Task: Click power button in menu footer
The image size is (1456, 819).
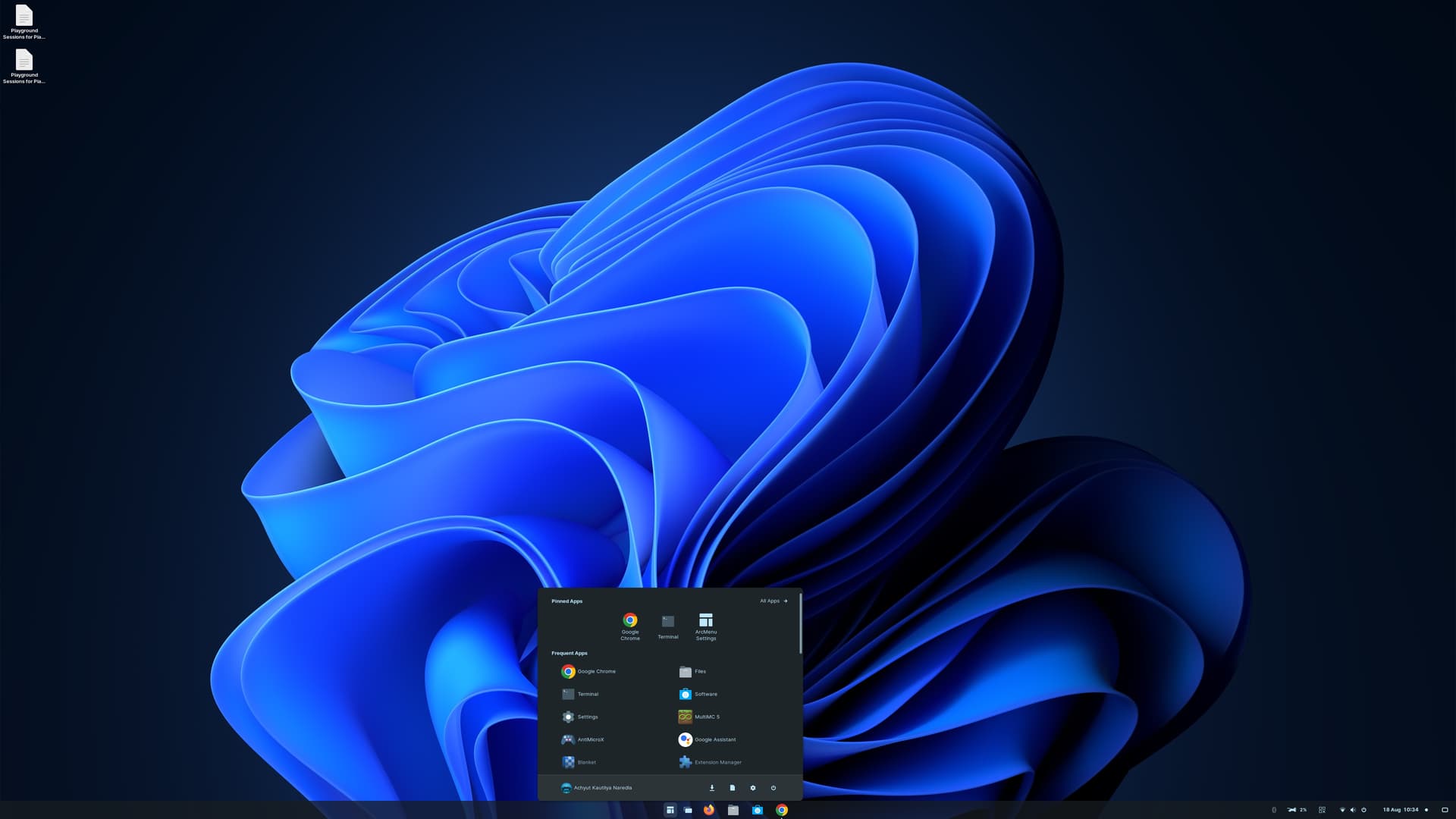Action: click(773, 788)
